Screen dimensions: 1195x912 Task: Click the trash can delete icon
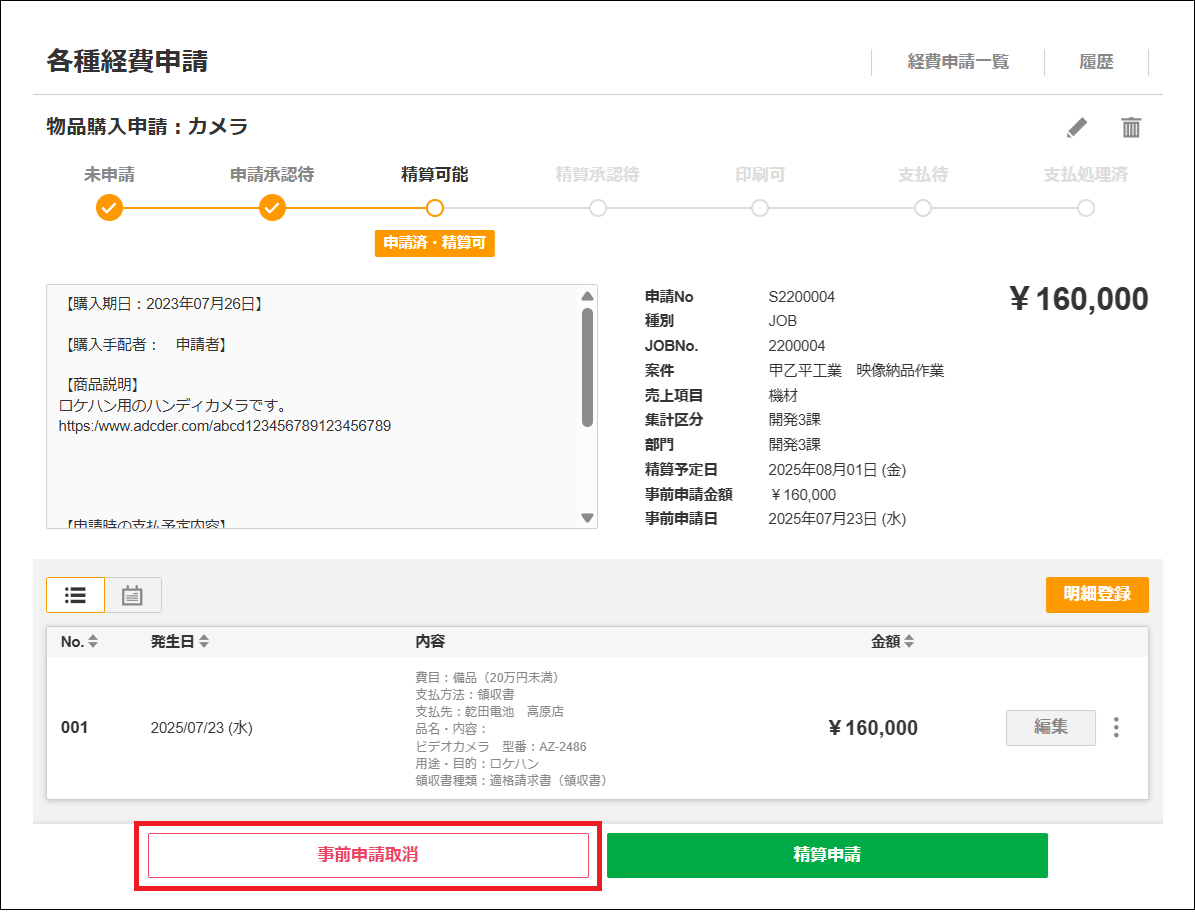click(1131, 128)
